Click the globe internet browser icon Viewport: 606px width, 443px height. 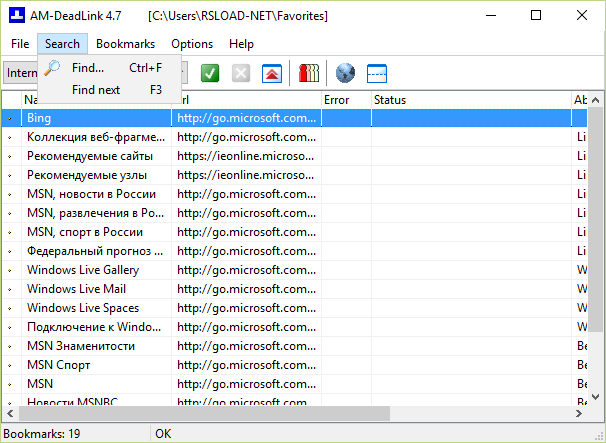345,73
